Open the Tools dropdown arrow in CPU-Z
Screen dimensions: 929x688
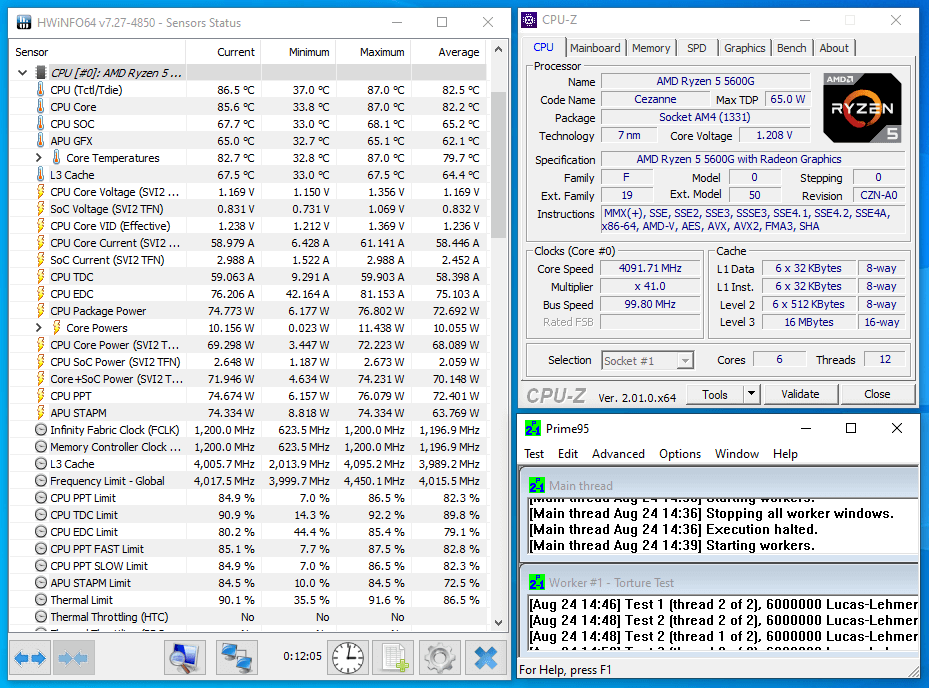751,393
